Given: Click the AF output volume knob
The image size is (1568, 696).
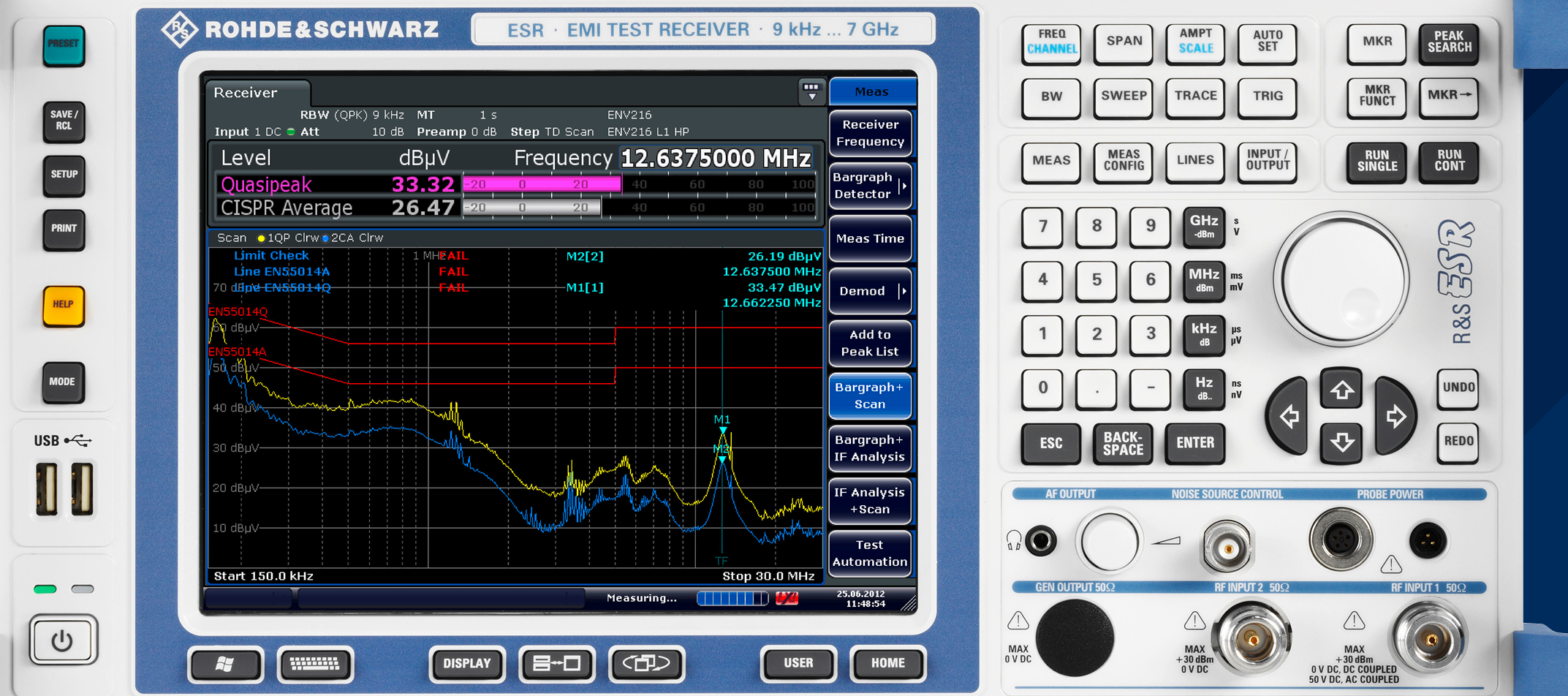Looking at the screenshot, I should [x=1109, y=542].
